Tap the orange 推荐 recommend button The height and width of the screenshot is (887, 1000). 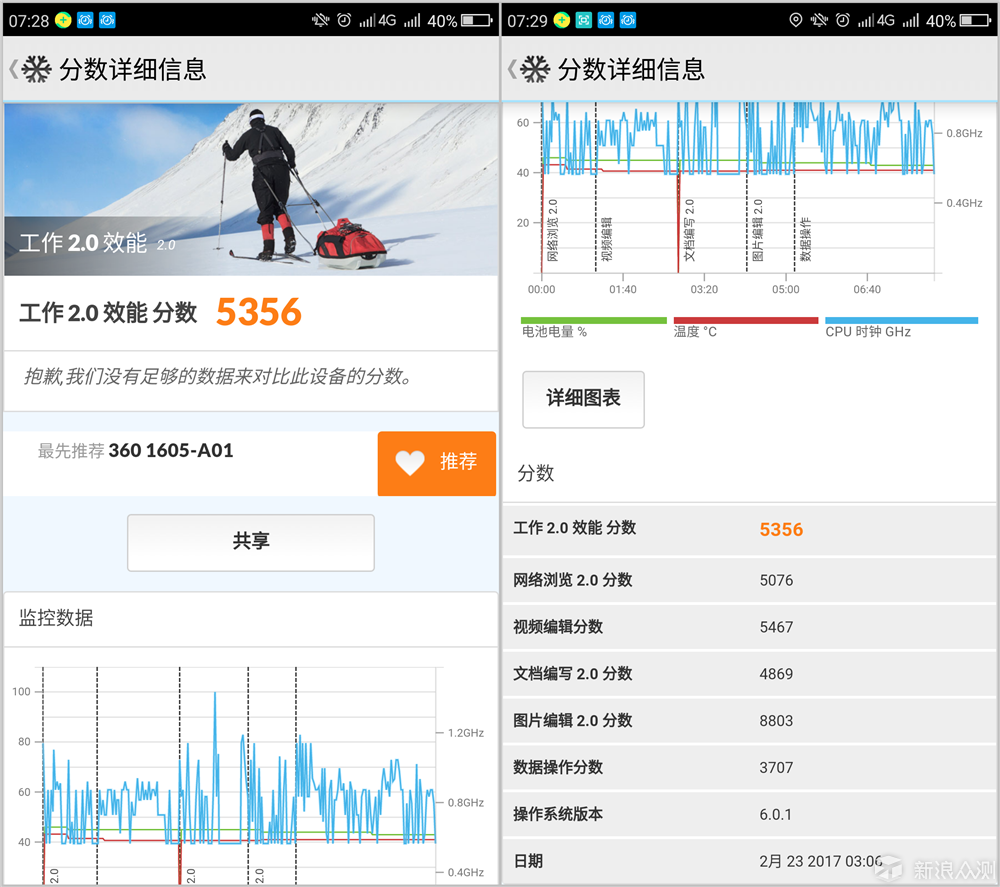(x=436, y=464)
